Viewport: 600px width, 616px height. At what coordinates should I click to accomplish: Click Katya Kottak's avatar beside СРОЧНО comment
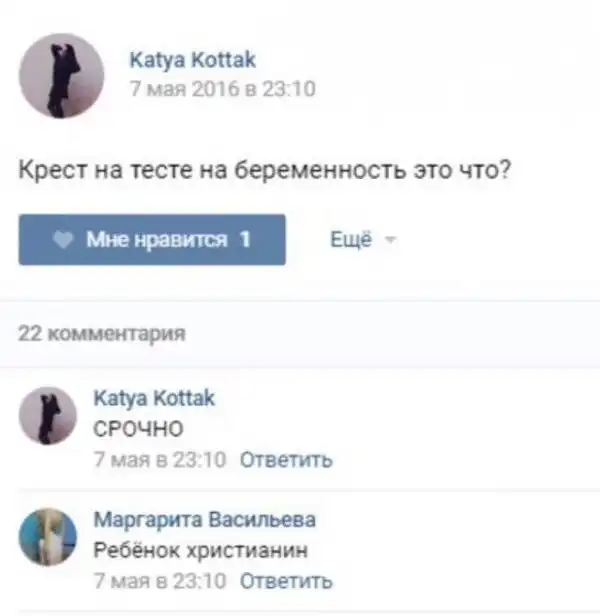click(47, 415)
